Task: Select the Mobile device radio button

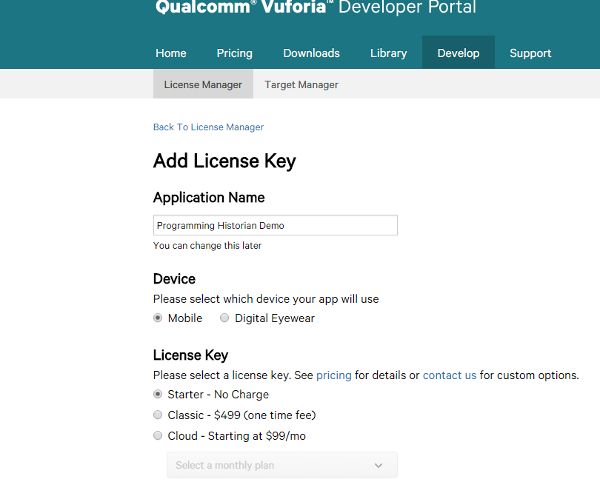Action: pos(158,318)
